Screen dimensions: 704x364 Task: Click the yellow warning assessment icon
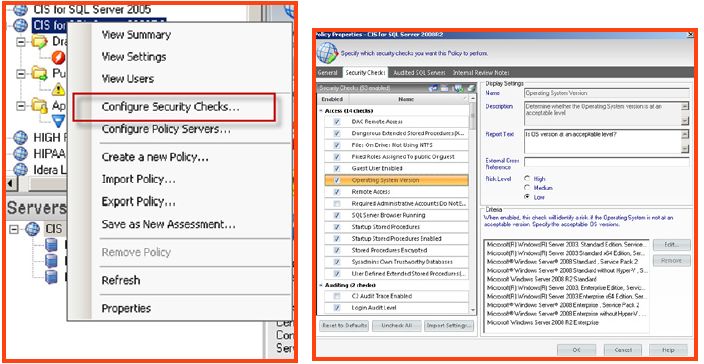(x=58, y=89)
